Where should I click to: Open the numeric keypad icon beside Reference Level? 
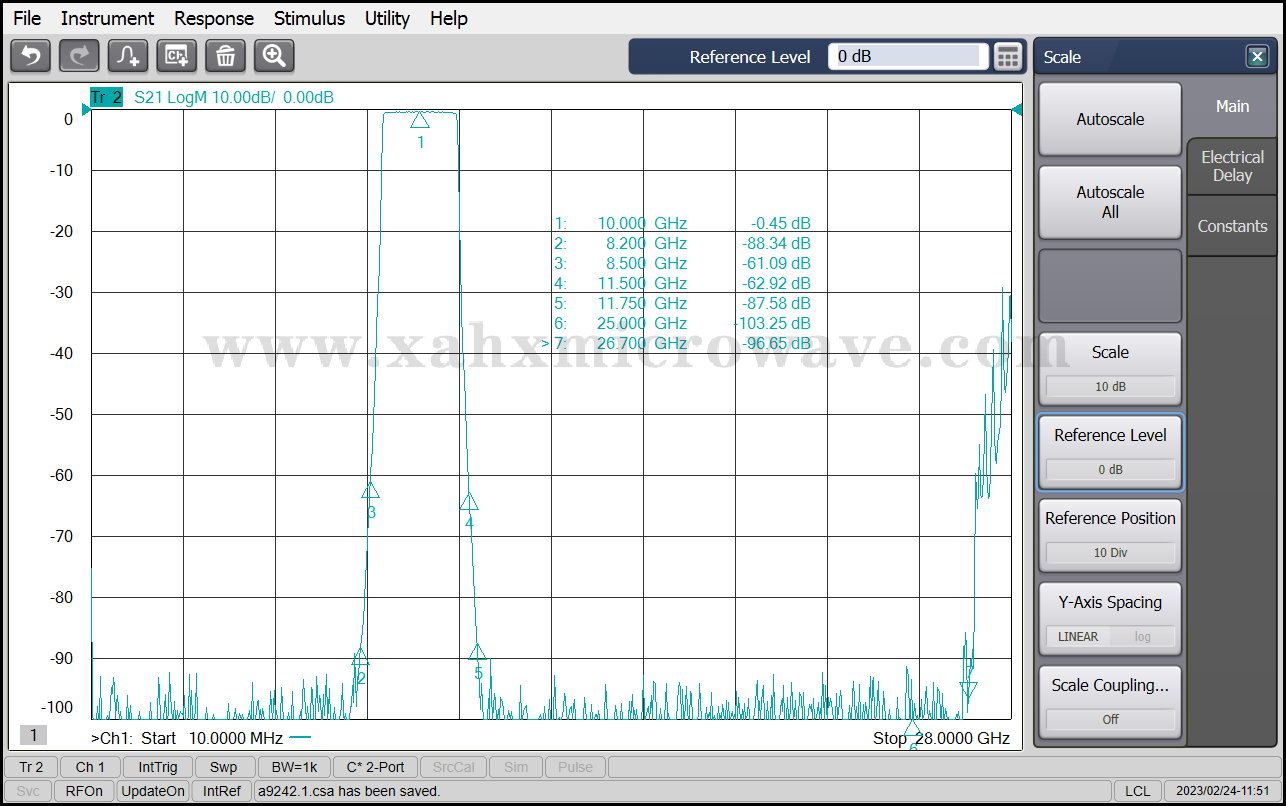(1008, 57)
